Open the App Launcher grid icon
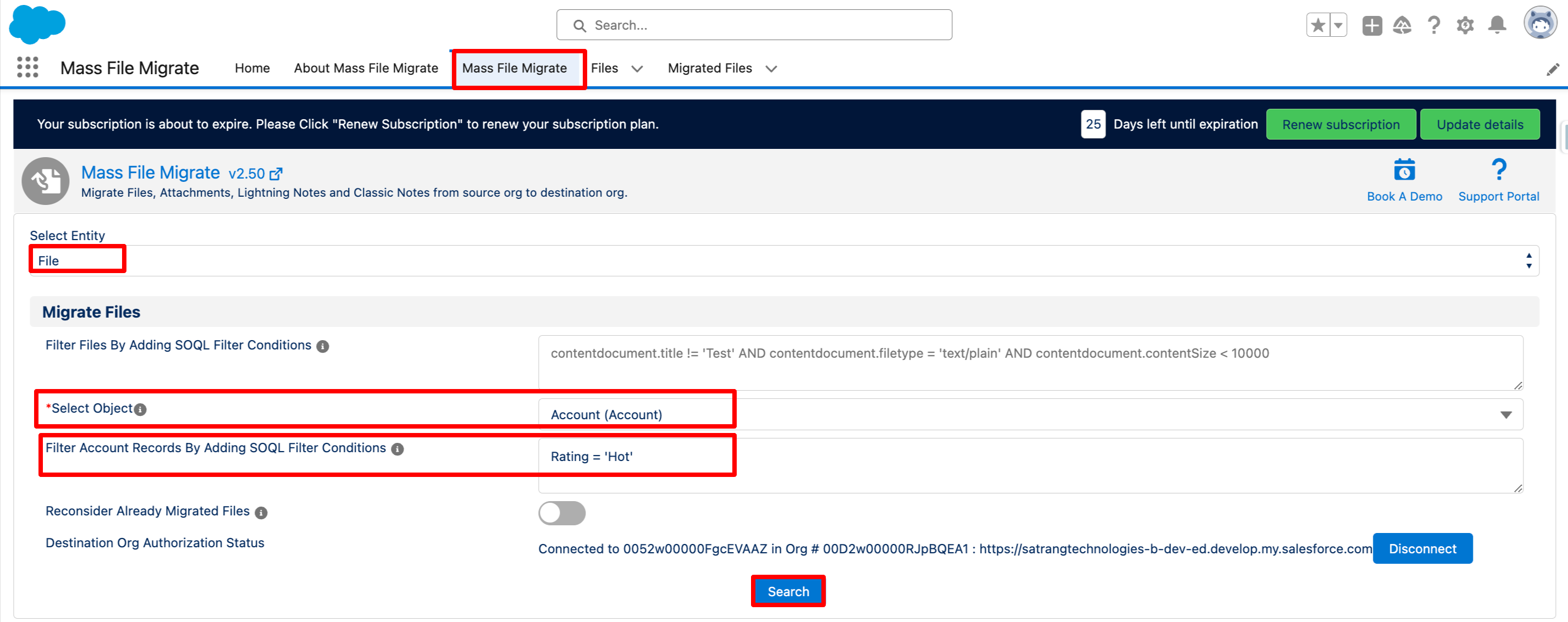The image size is (1568, 622). [x=27, y=67]
